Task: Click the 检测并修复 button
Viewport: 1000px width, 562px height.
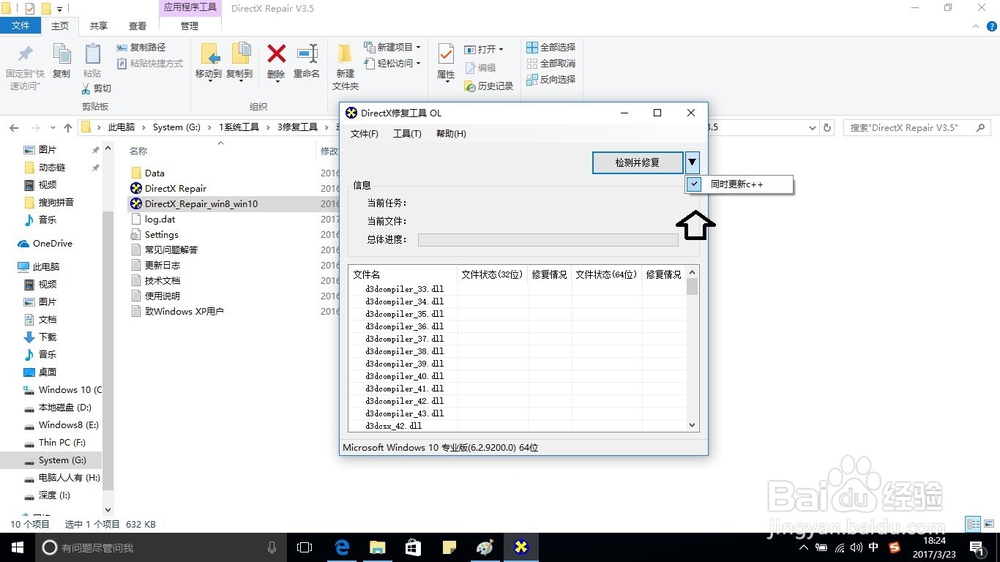Action: tap(637, 162)
